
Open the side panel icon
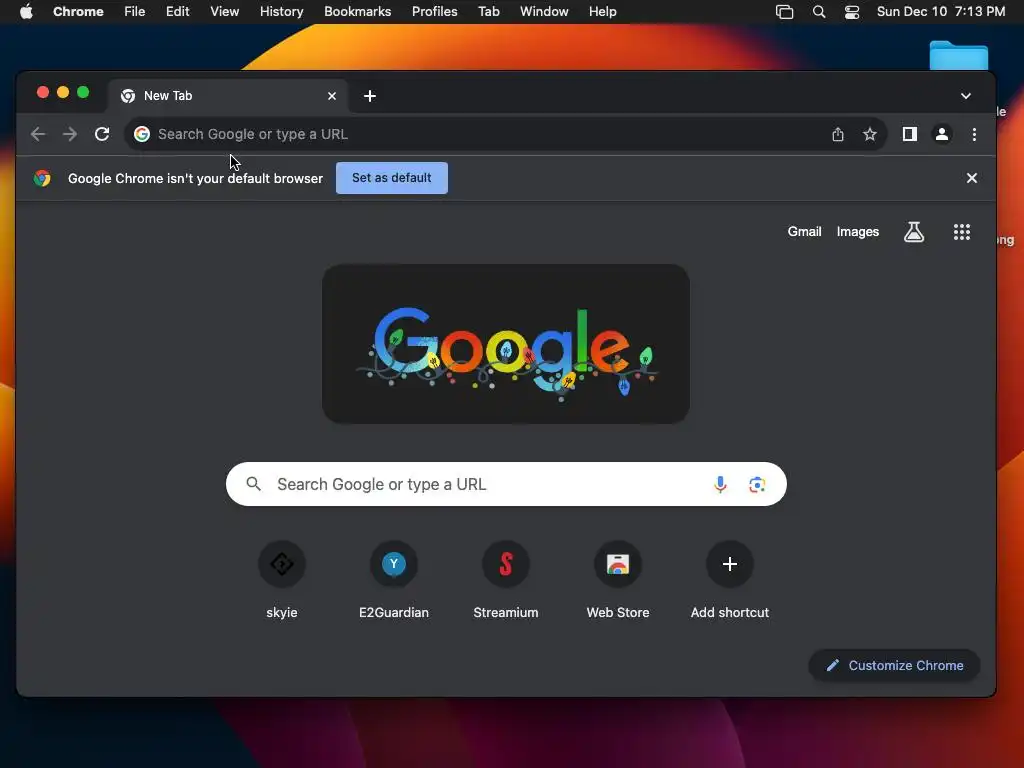pyautogui.click(x=910, y=135)
